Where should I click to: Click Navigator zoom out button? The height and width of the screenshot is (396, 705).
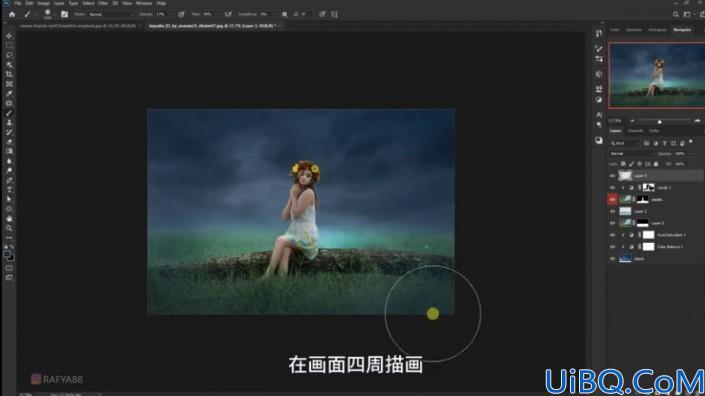click(x=632, y=121)
